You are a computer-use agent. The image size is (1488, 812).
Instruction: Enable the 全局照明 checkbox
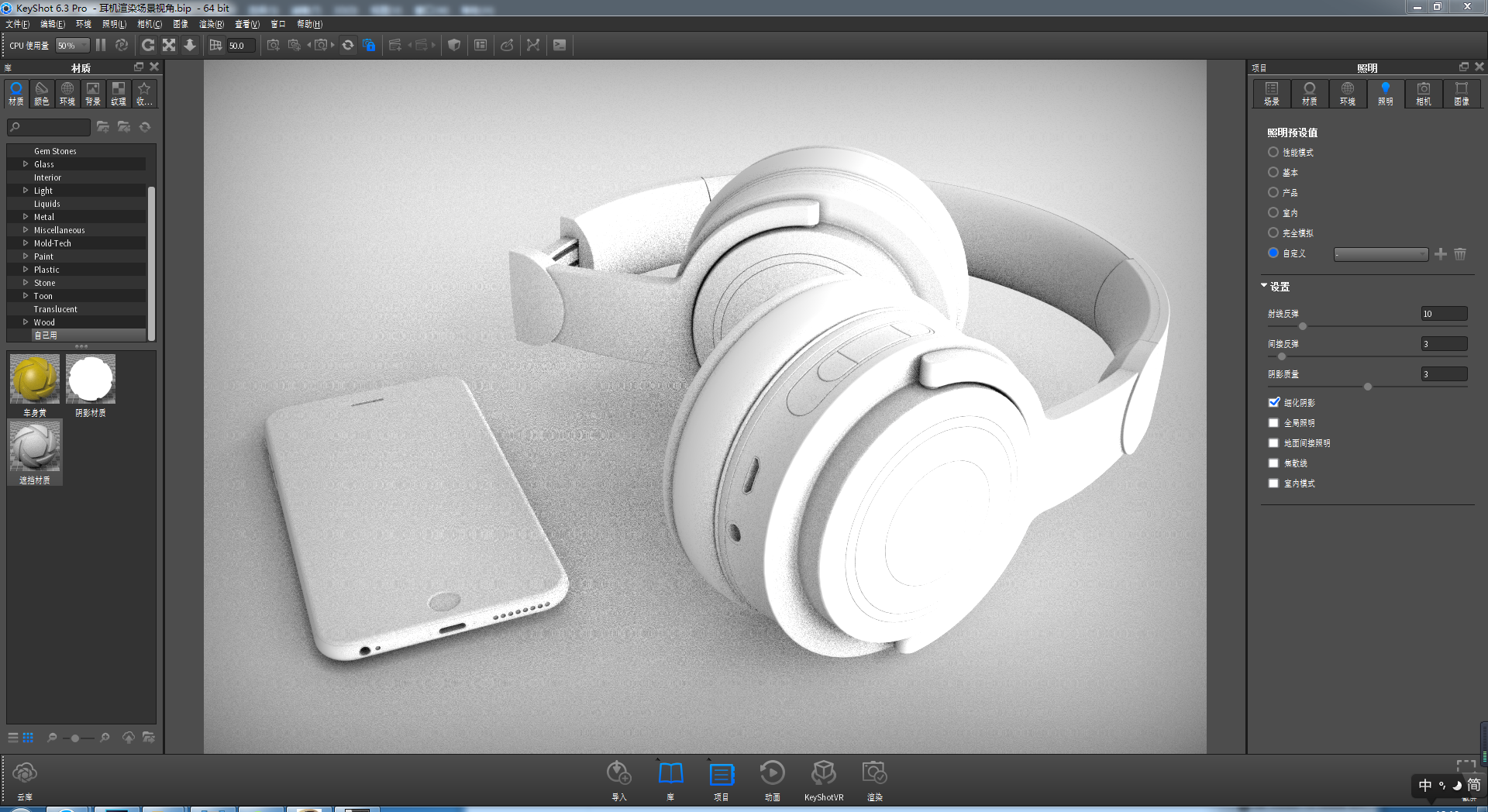click(1273, 422)
